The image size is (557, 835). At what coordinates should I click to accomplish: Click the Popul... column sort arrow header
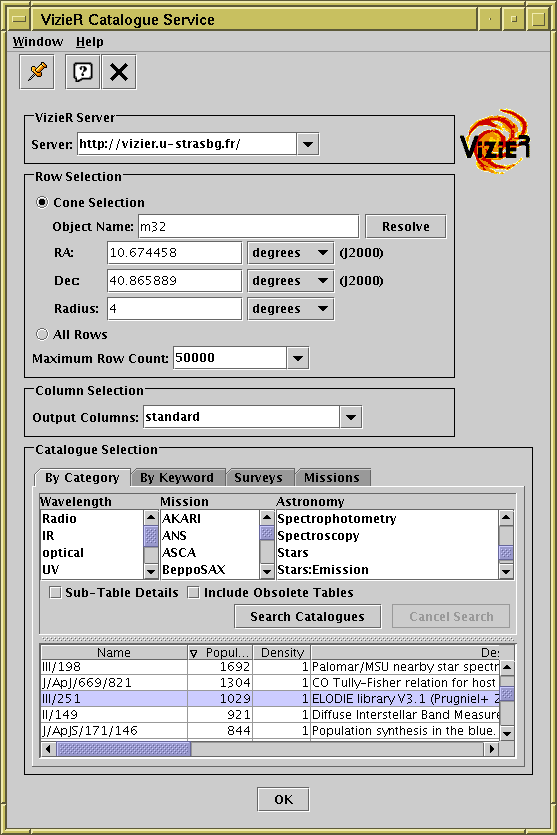(220, 652)
